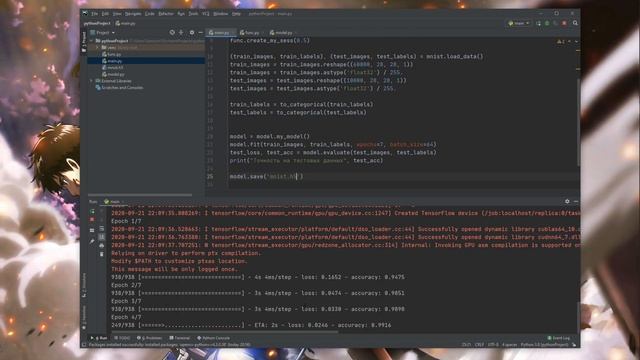
Task: Open the Run menu
Action: click(x=181, y=14)
